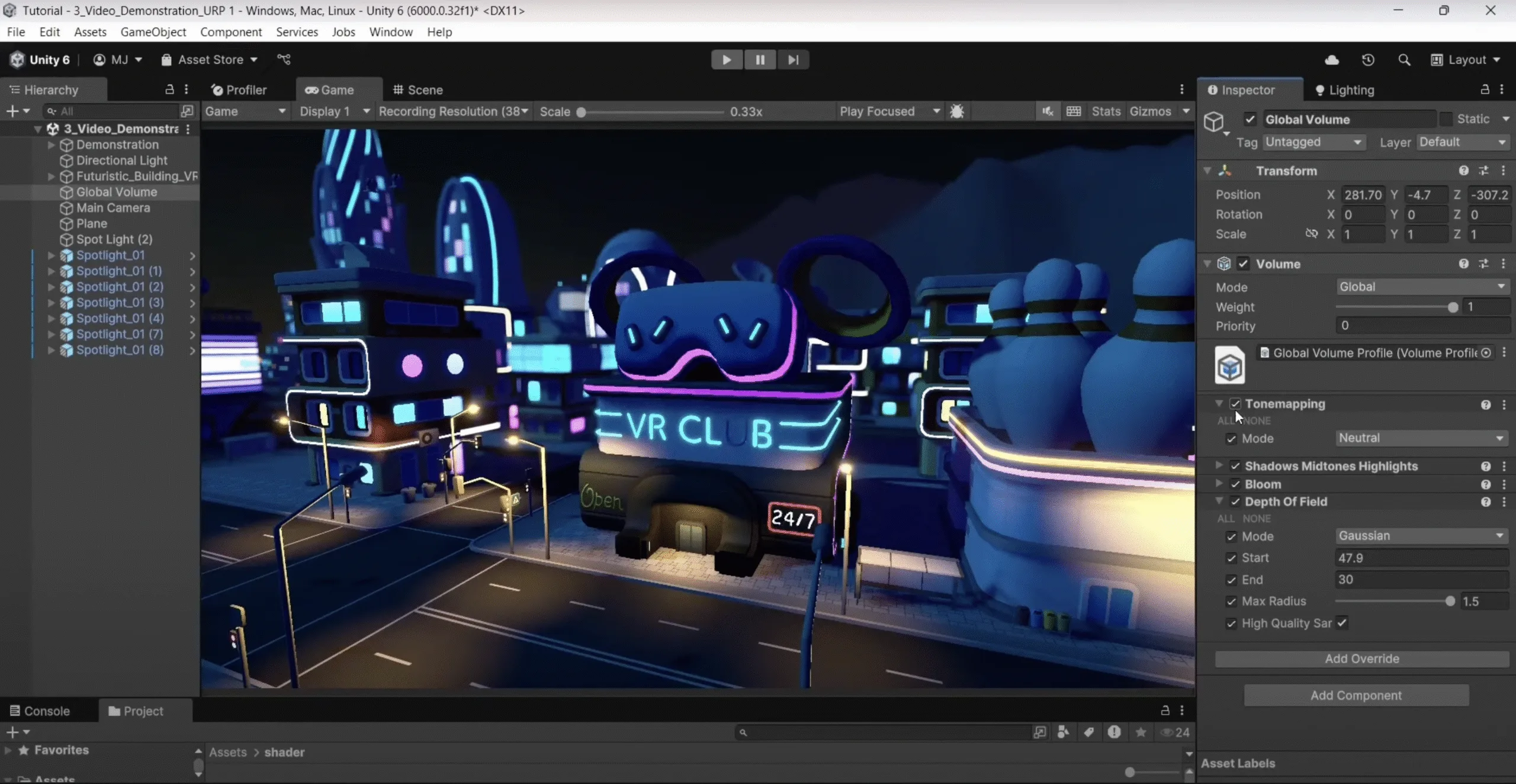Viewport: 1516px width, 784px height.
Task: Click the Pause button in toolbar
Action: click(x=760, y=60)
